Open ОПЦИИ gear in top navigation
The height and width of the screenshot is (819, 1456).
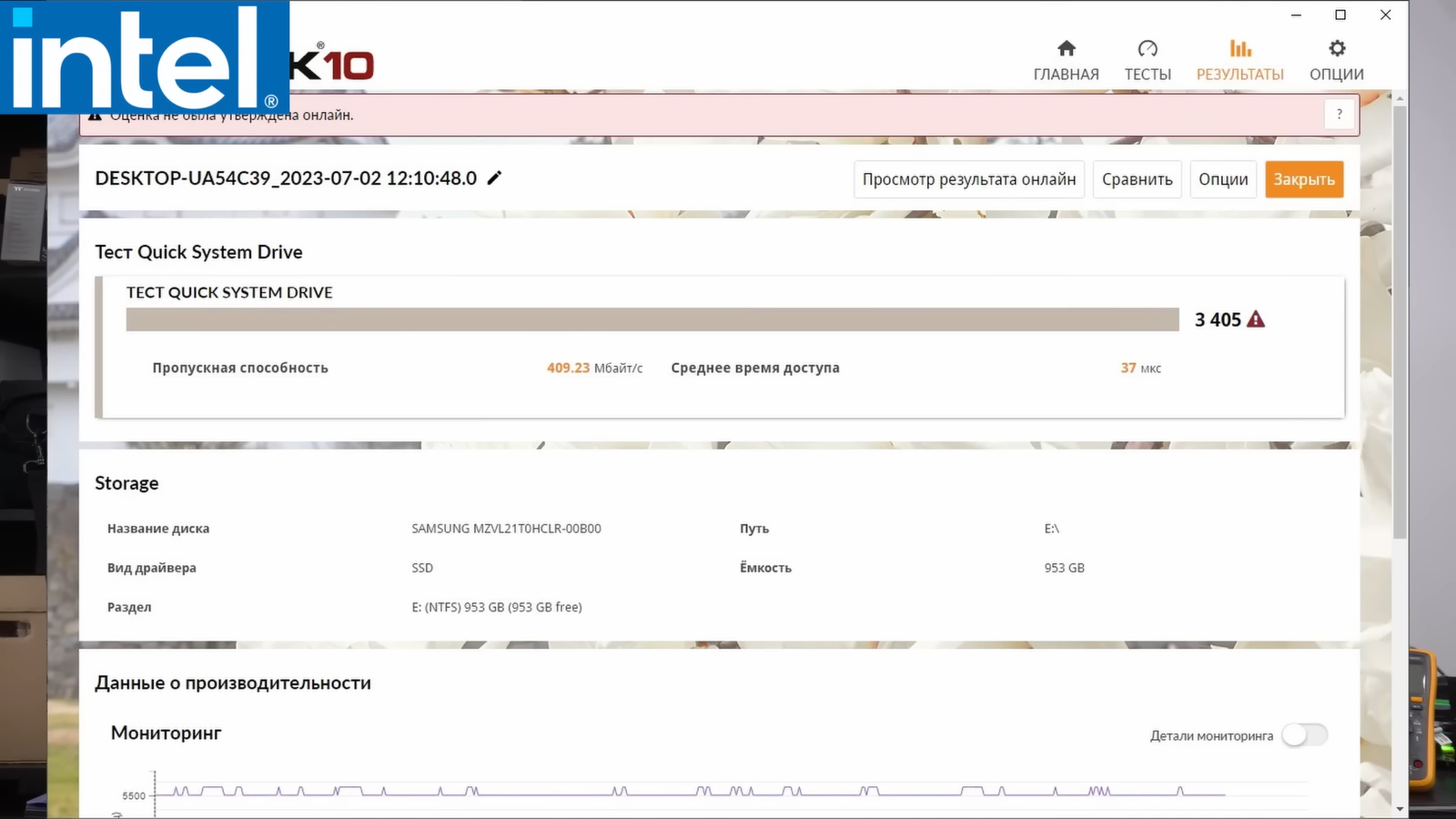pos(1336,49)
